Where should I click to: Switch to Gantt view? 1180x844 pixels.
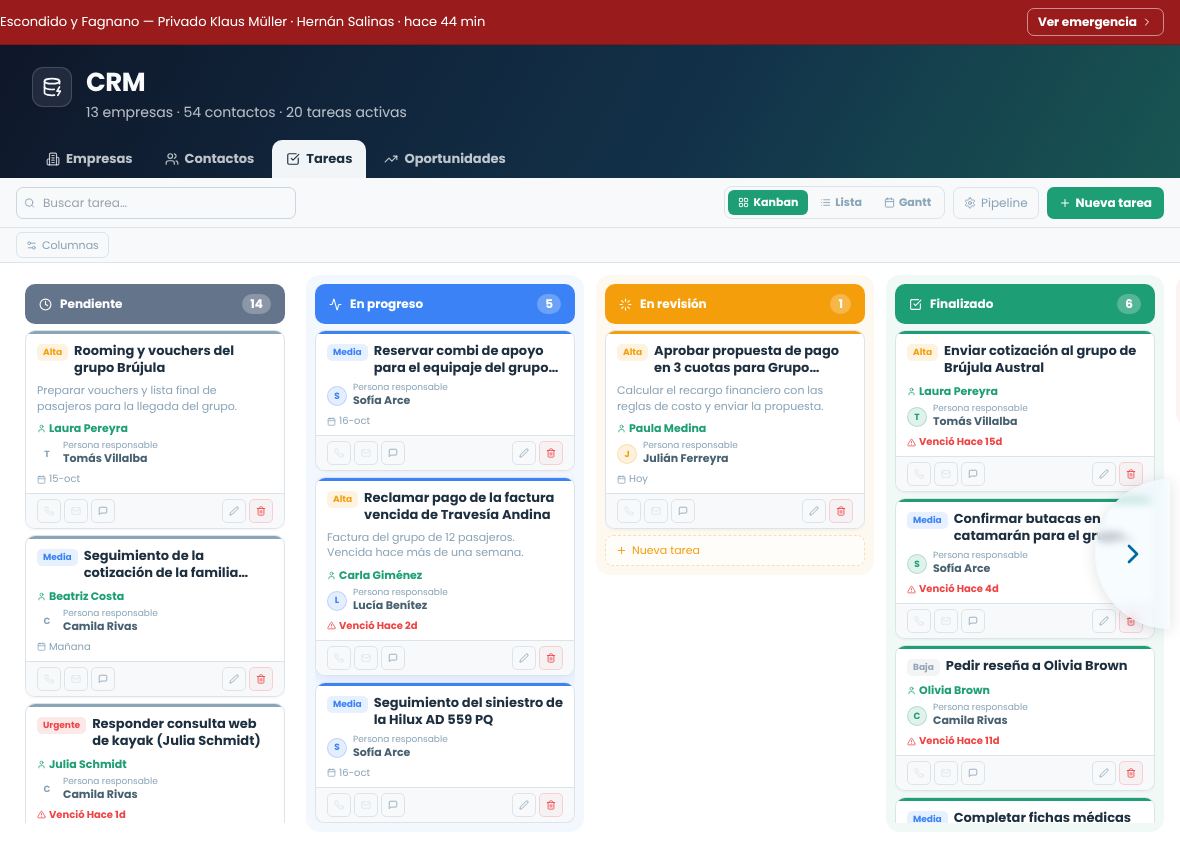point(908,202)
